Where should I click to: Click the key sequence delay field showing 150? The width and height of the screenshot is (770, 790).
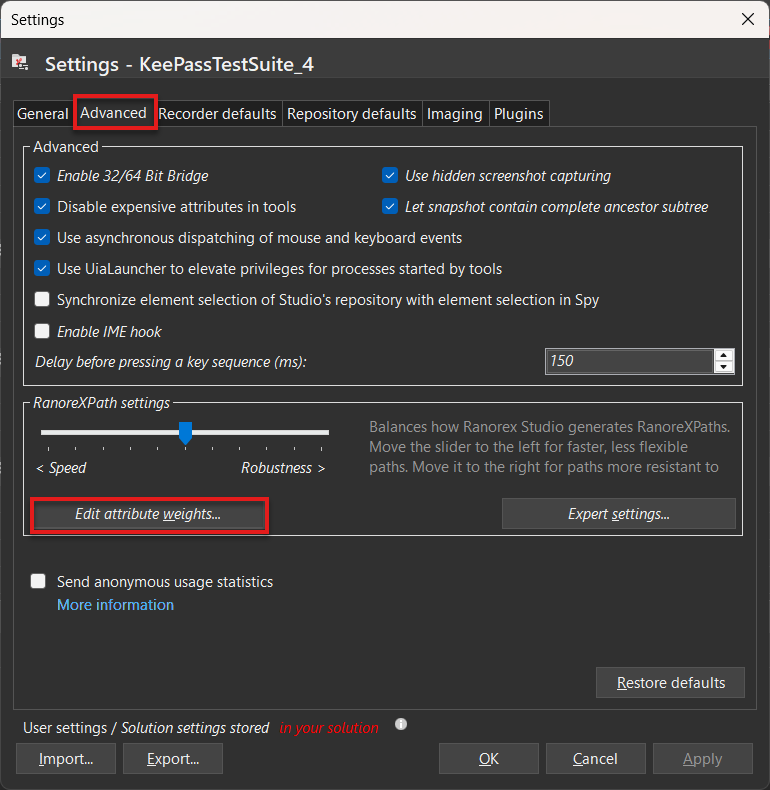(x=629, y=361)
